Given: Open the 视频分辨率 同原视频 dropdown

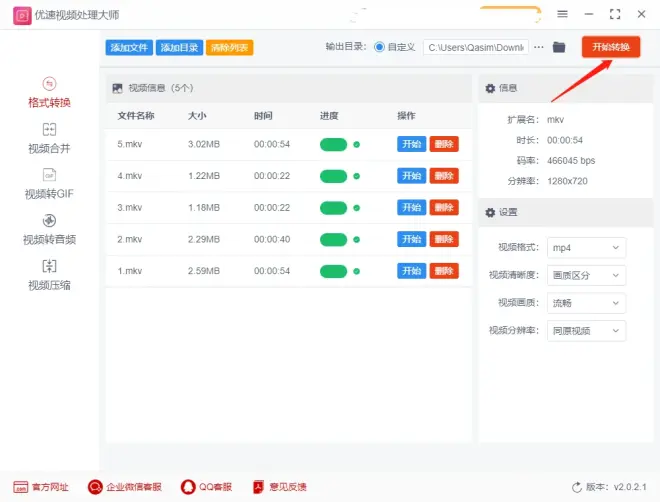Looking at the screenshot, I should [x=586, y=331].
